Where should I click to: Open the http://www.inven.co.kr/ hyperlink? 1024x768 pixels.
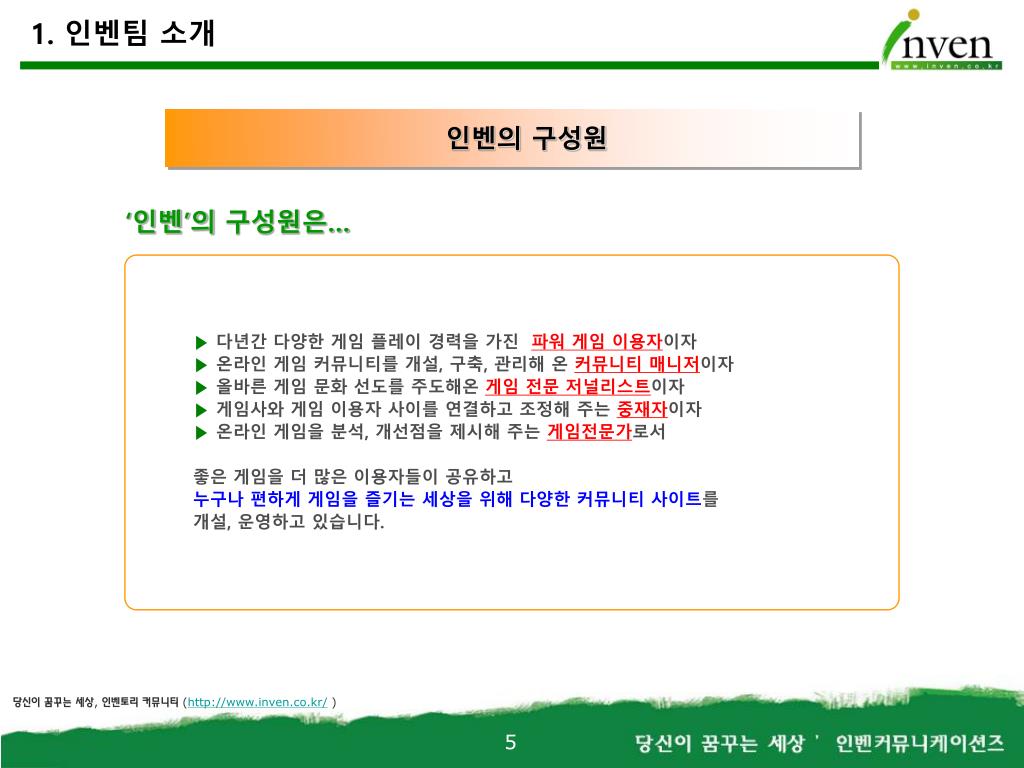(257, 703)
